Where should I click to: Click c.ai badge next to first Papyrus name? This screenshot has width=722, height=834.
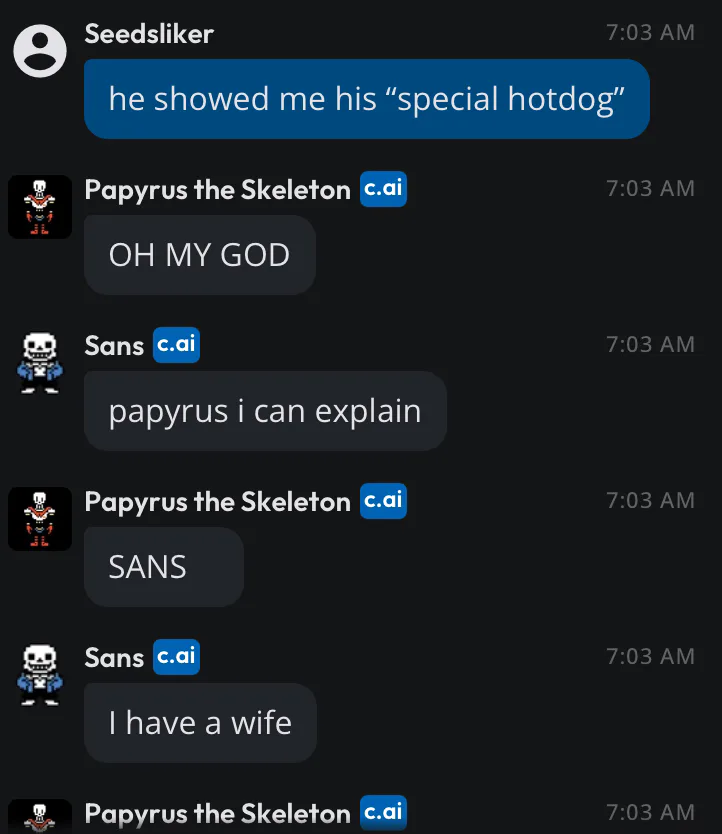click(383, 189)
